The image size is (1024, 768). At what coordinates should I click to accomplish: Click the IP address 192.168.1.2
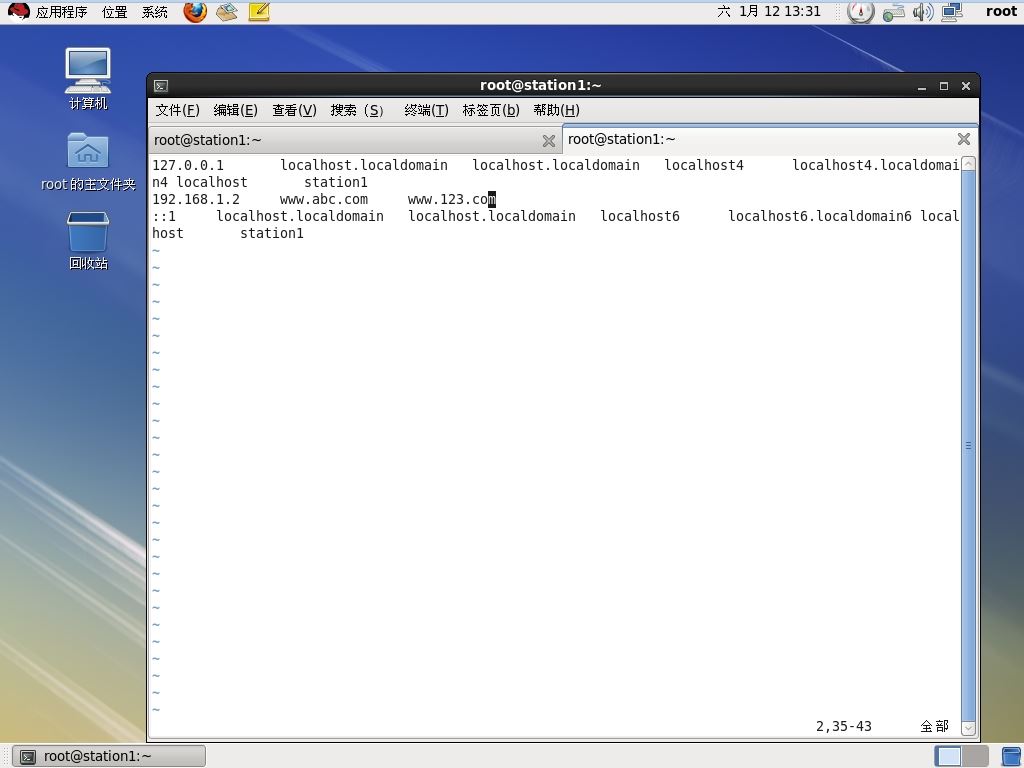[196, 199]
